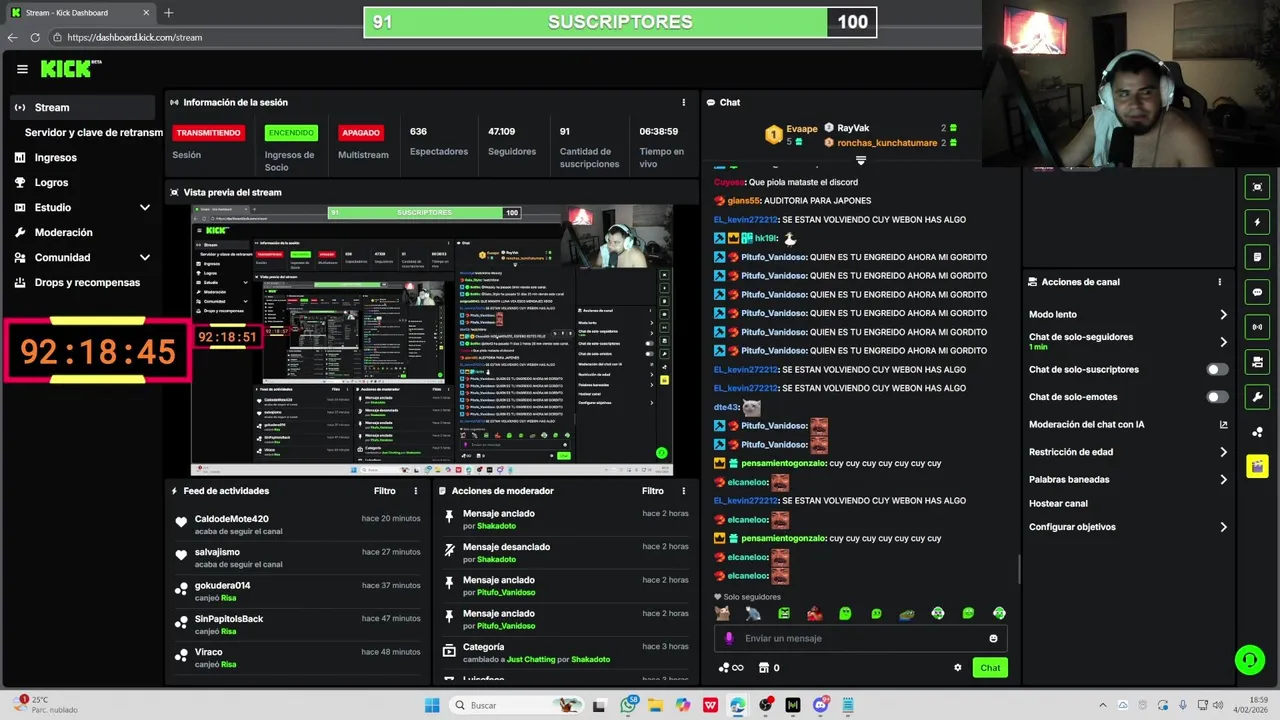
Task: Select the cat emote in quick emotes
Action: tap(722, 613)
